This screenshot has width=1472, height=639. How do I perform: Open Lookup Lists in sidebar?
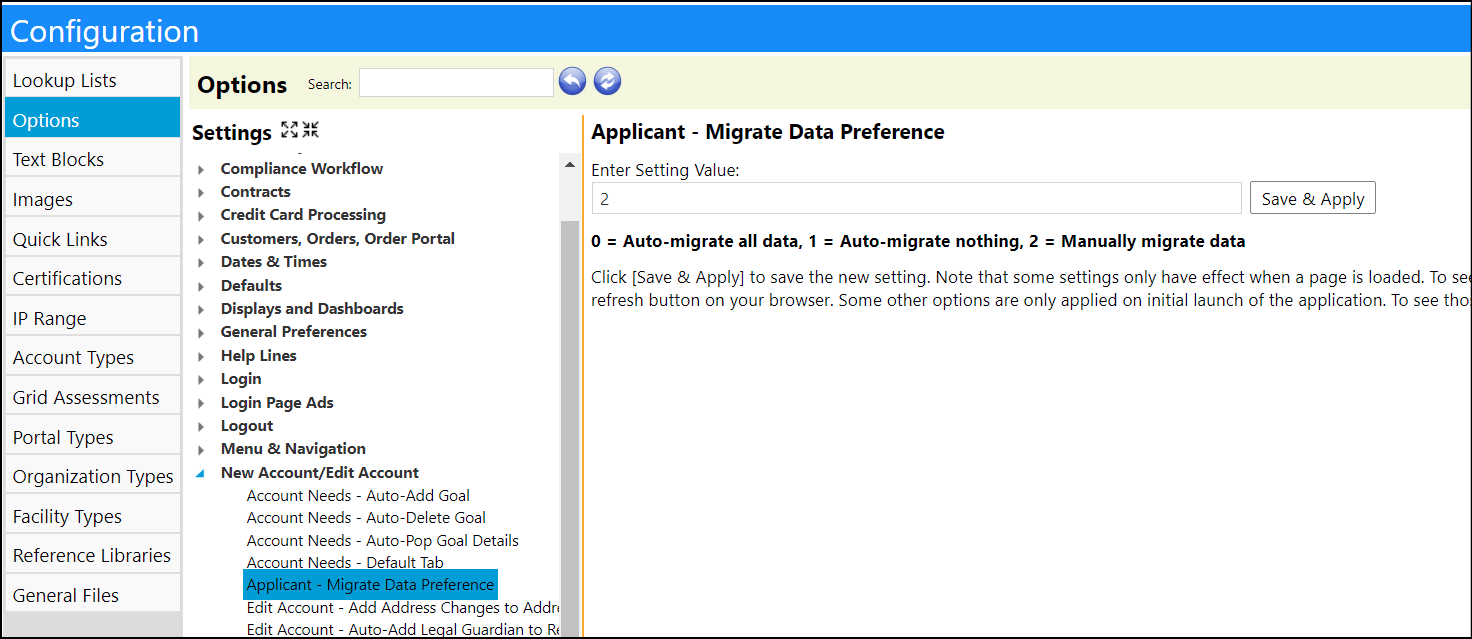click(93, 80)
